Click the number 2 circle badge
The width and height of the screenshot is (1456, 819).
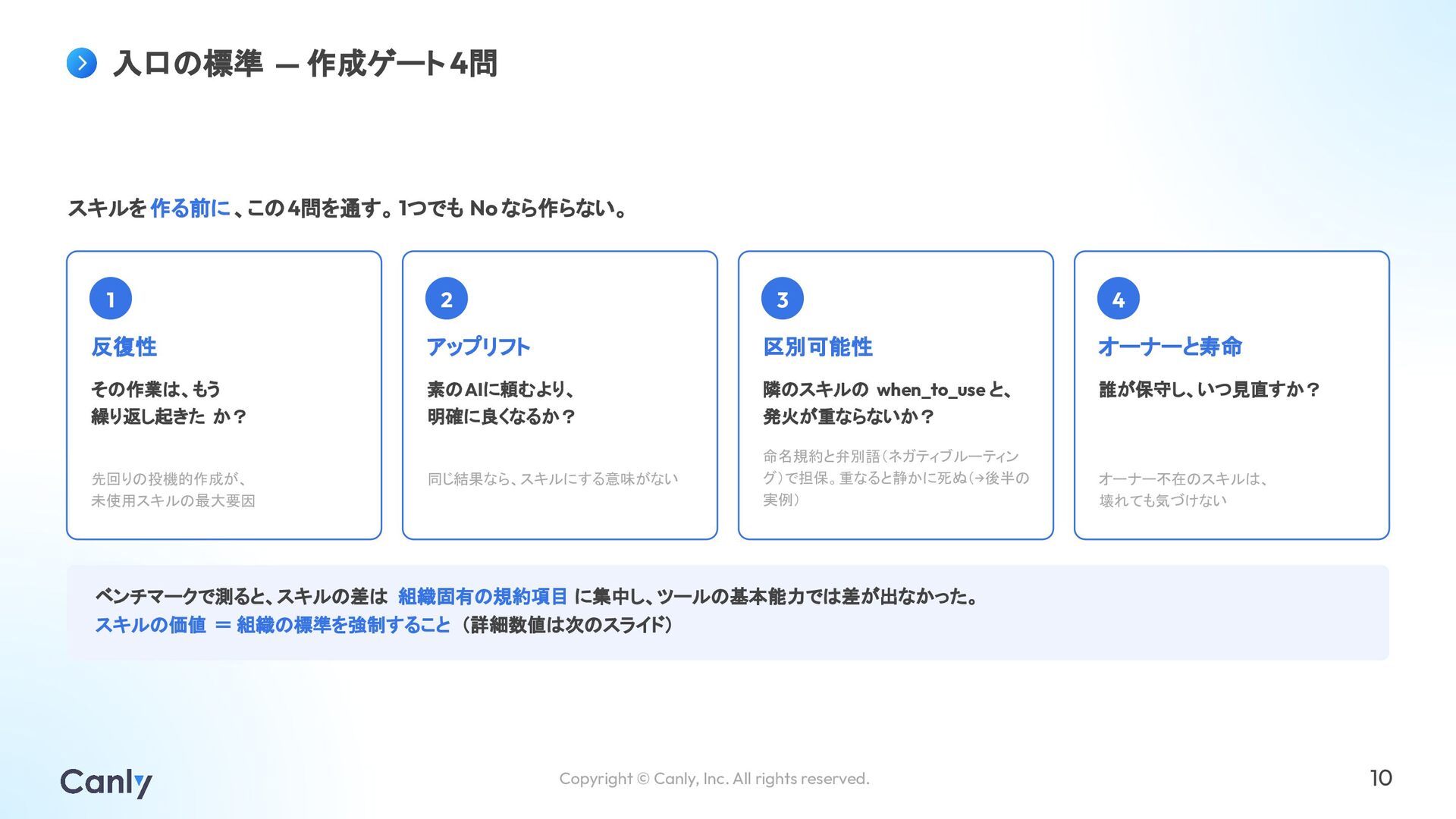point(447,299)
